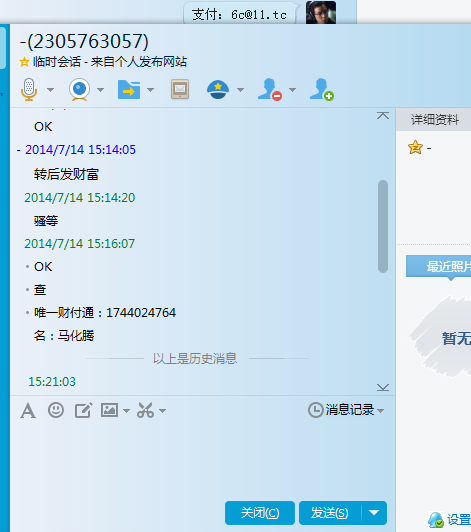Image resolution: width=471 pixels, height=532 pixels.
Task: Click the timestamp 15:21:03
Action: pyautogui.click(x=52, y=382)
